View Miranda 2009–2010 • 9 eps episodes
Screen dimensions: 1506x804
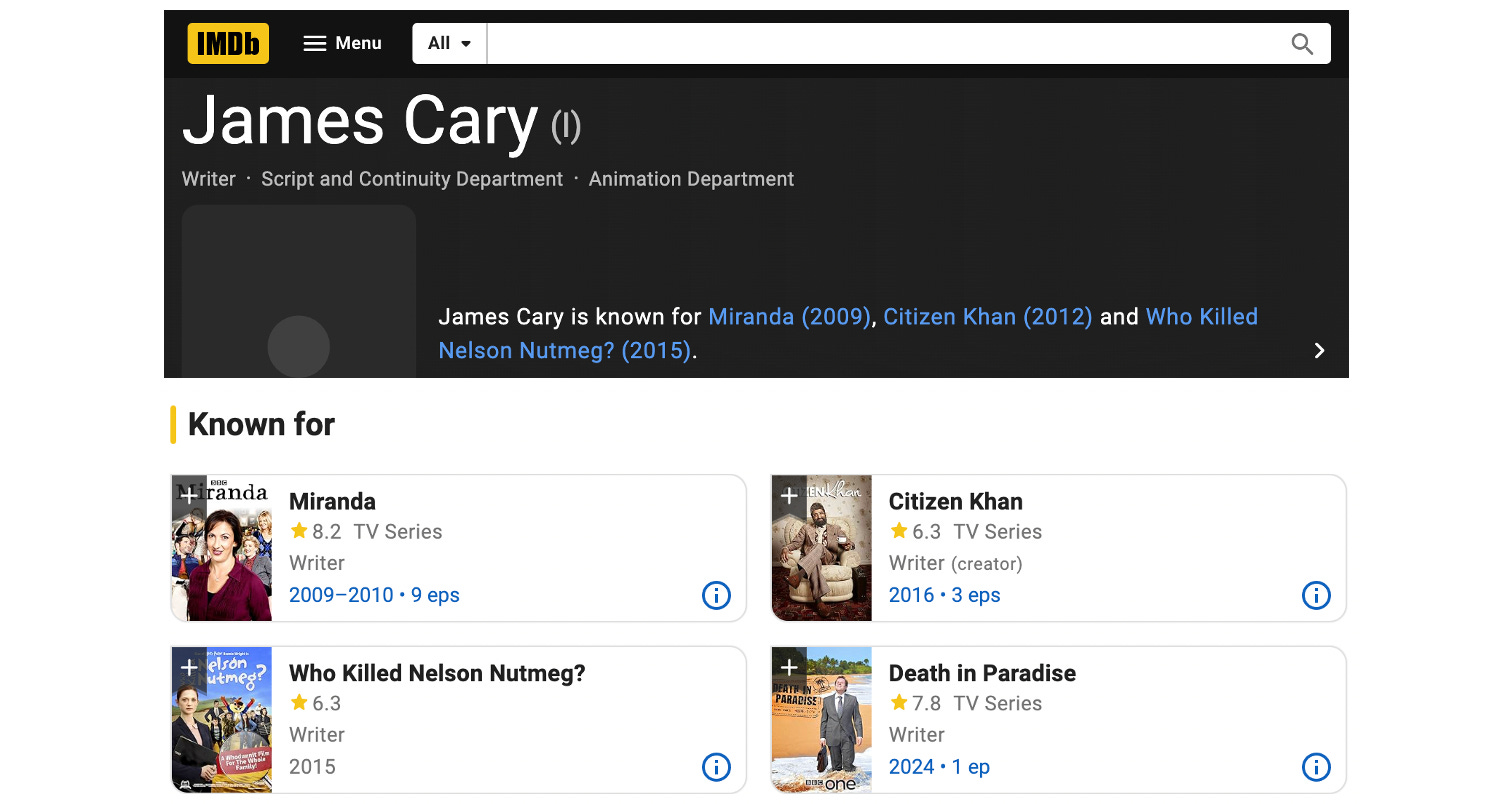click(x=374, y=595)
